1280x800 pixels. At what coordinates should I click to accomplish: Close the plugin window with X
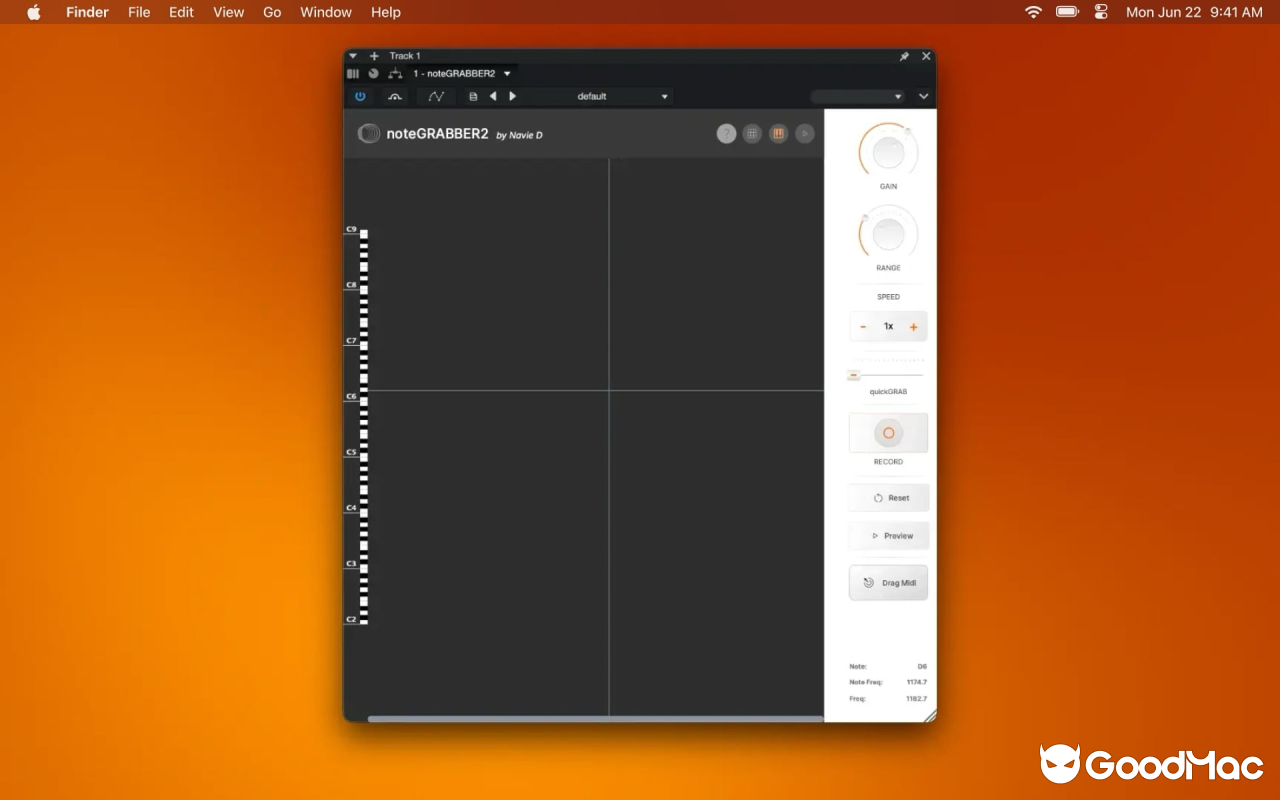(x=926, y=56)
